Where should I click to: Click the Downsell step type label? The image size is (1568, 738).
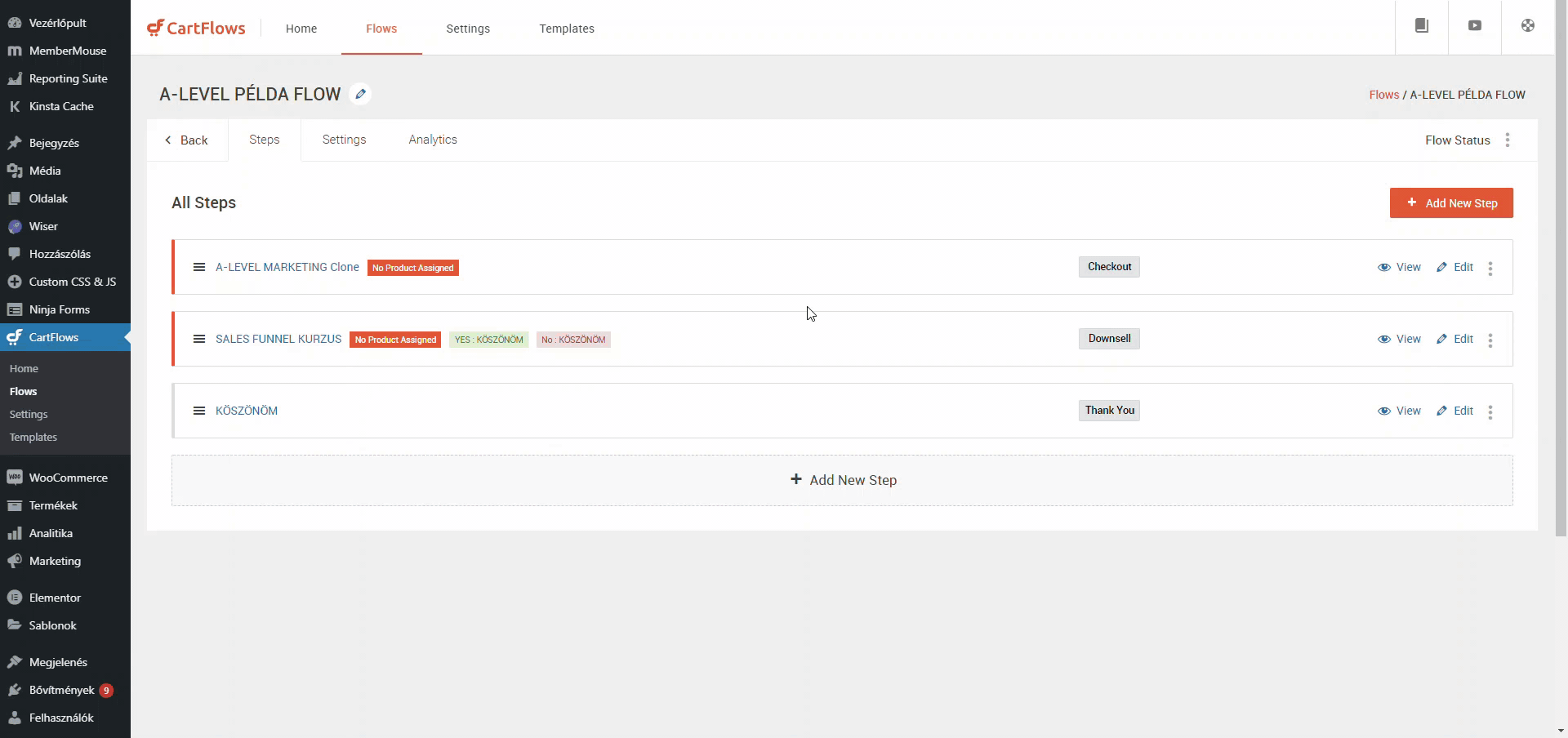coord(1109,339)
